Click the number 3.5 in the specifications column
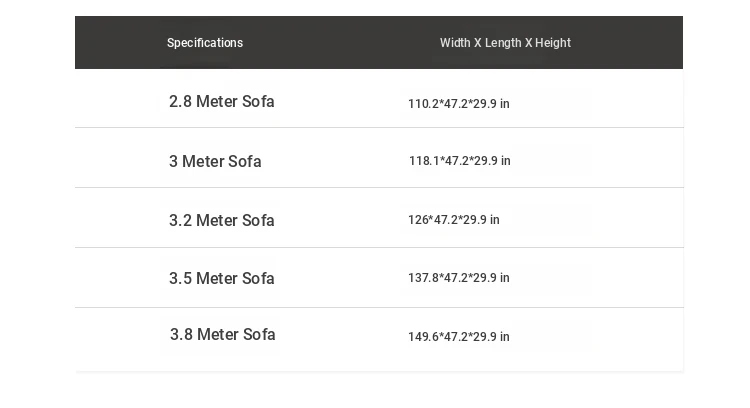 click(180, 279)
